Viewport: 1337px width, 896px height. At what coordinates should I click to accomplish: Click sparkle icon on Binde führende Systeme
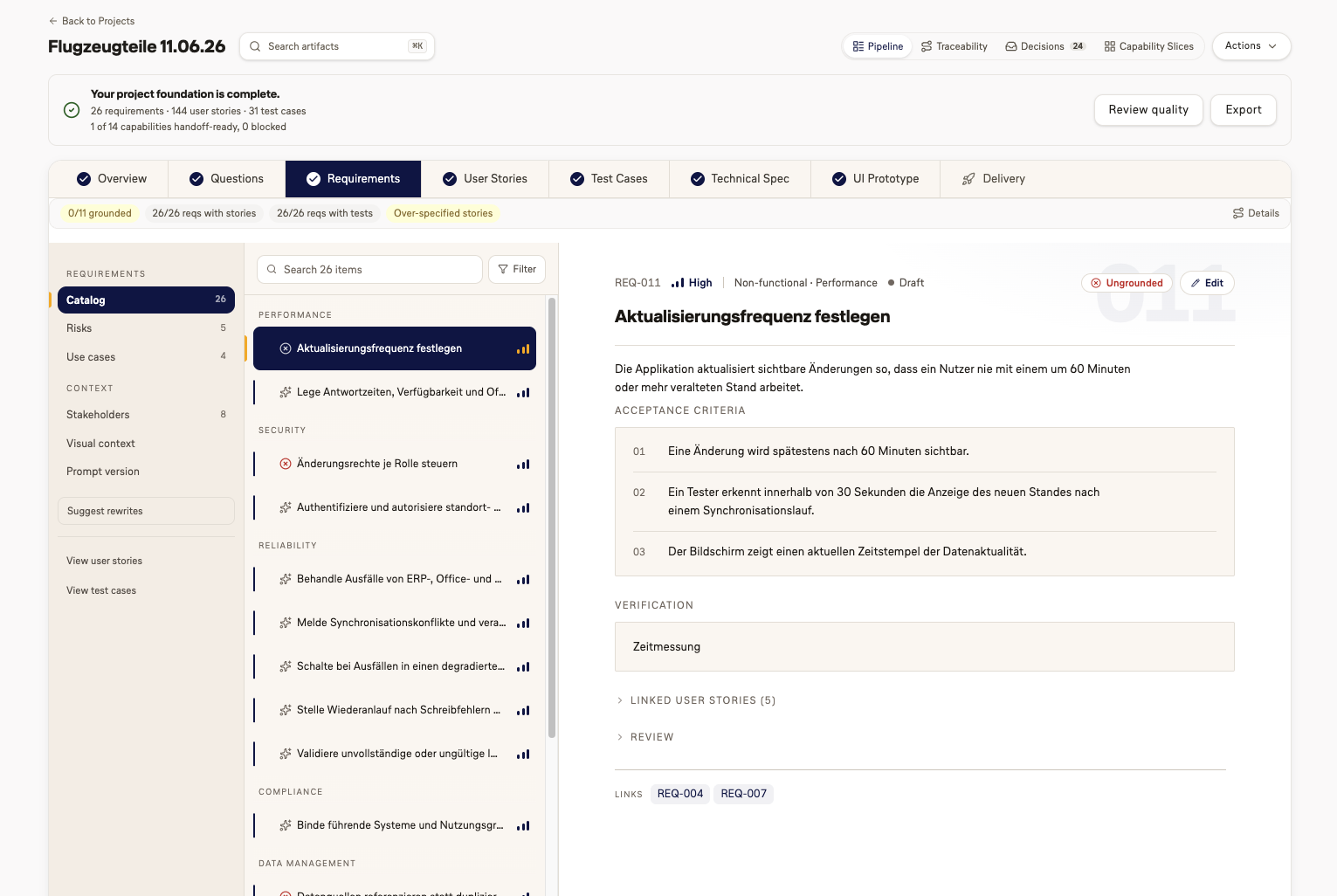click(x=286, y=825)
